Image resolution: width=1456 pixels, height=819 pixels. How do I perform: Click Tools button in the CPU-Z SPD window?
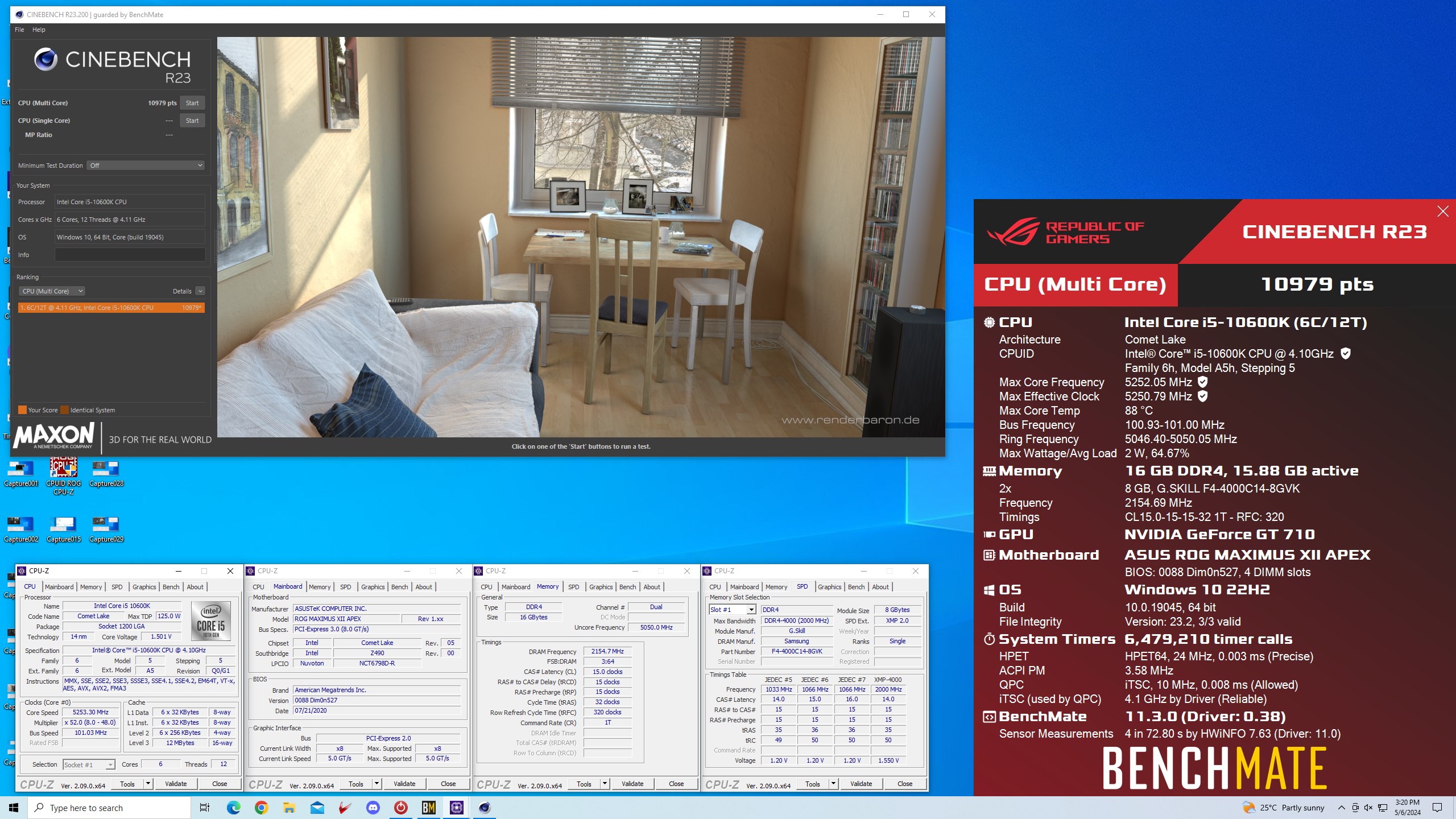click(813, 784)
